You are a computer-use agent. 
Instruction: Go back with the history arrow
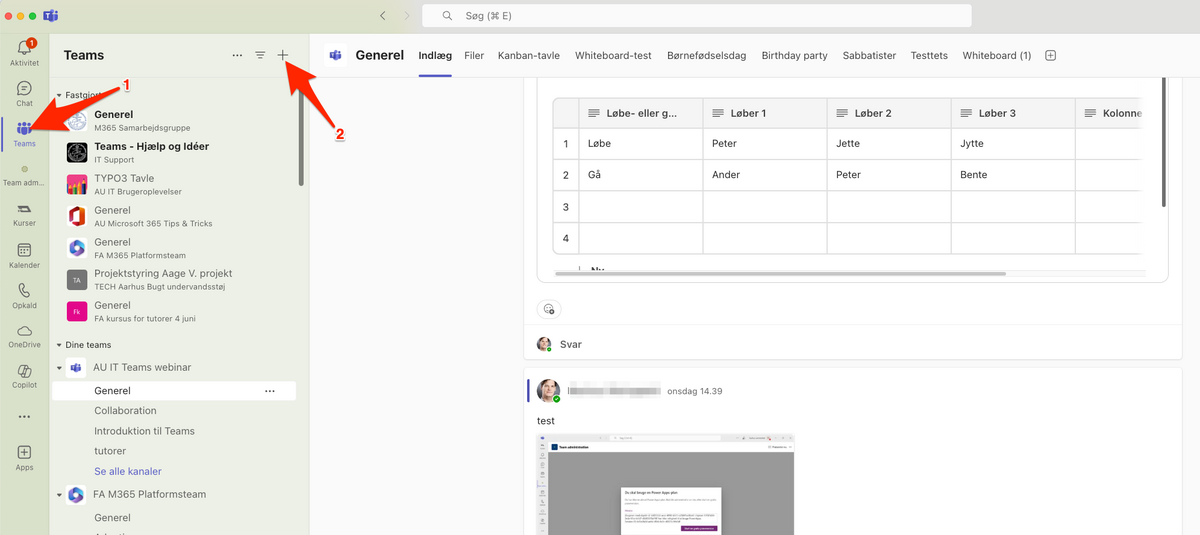(x=383, y=16)
